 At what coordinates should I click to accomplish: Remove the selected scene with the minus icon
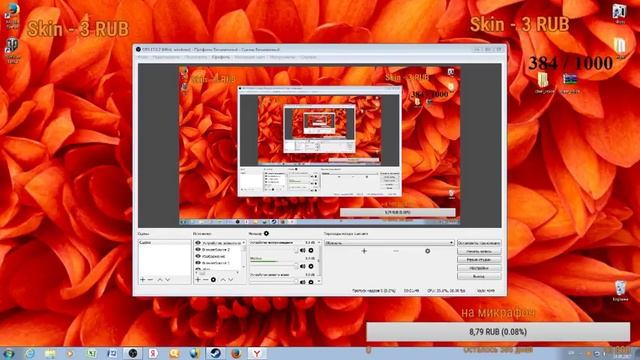(150, 280)
